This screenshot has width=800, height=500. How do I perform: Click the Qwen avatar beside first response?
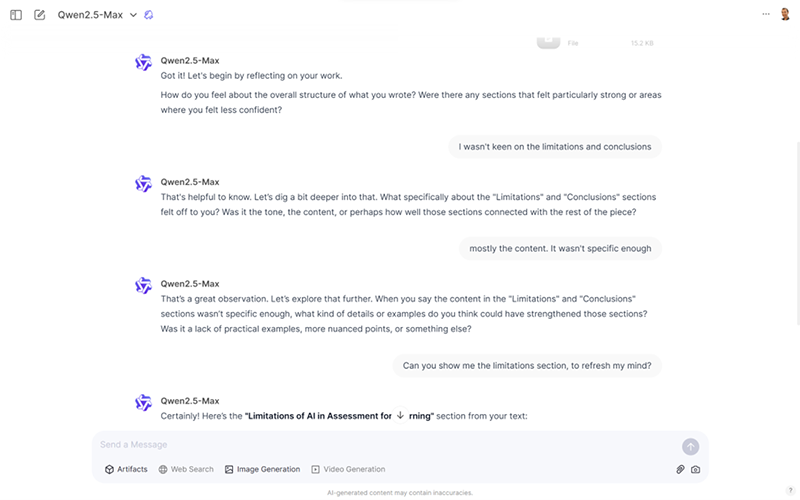(x=143, y=62)
